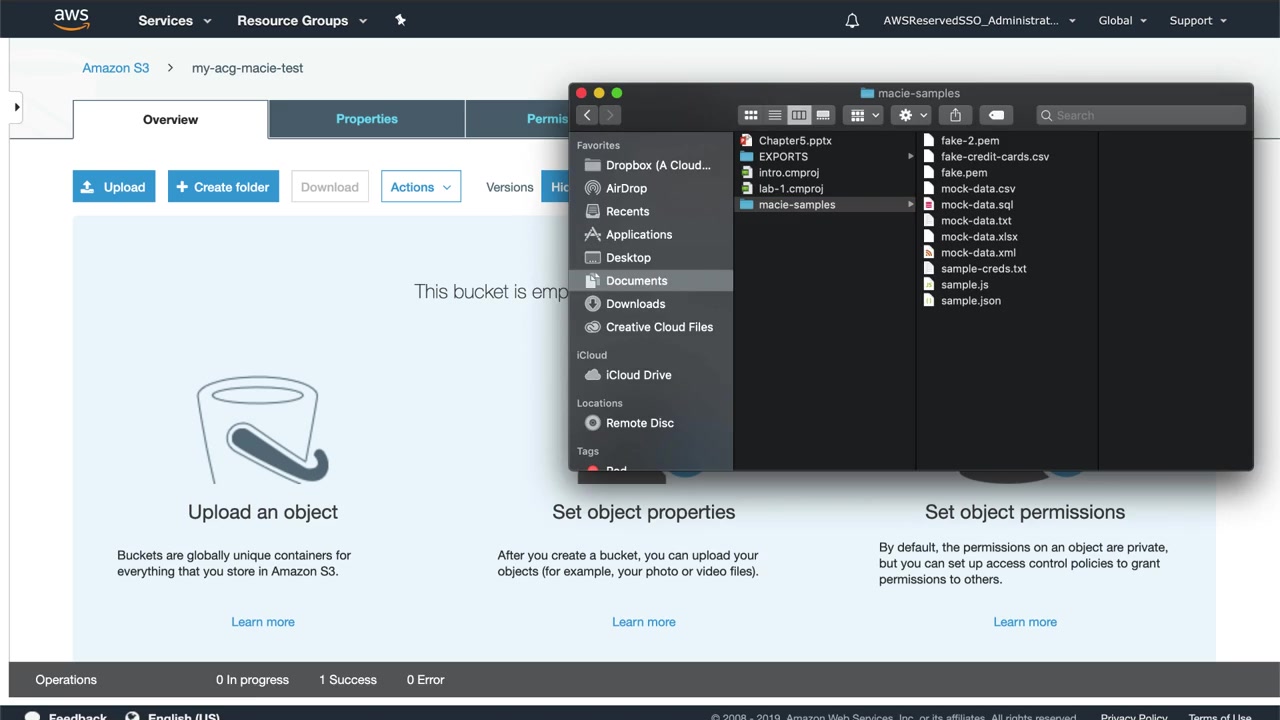Switch to the Properties tab
The width and height of the screenshot is (1280, 720).
[x=367, y=119]
